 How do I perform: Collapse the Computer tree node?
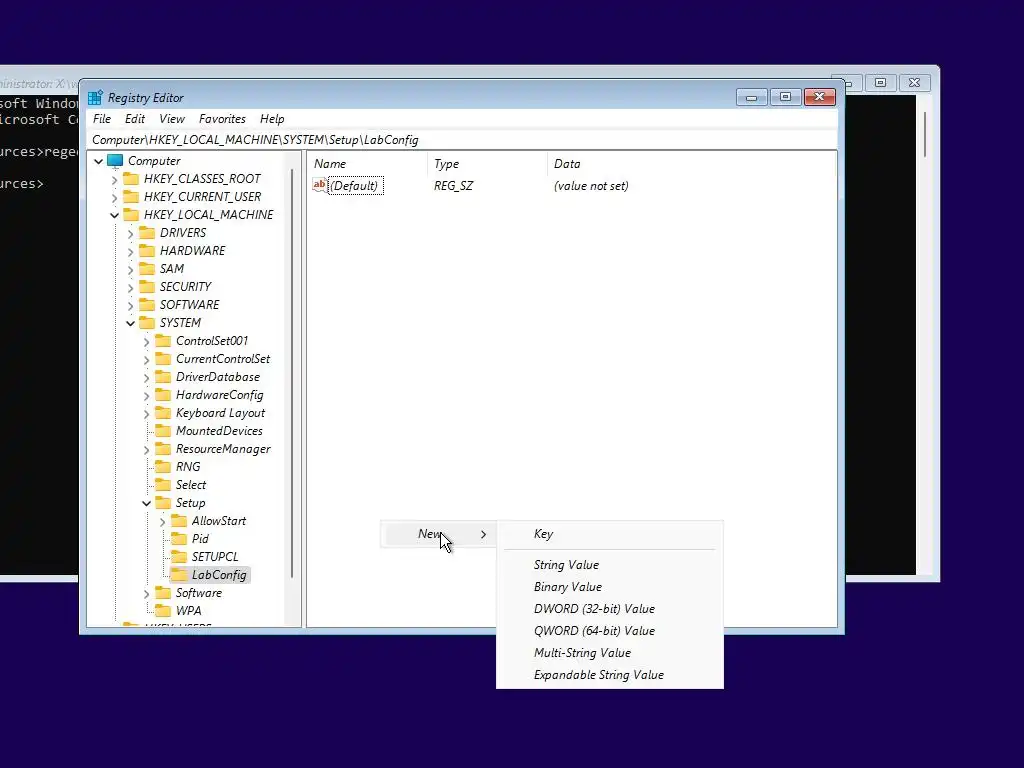point(99,161)
